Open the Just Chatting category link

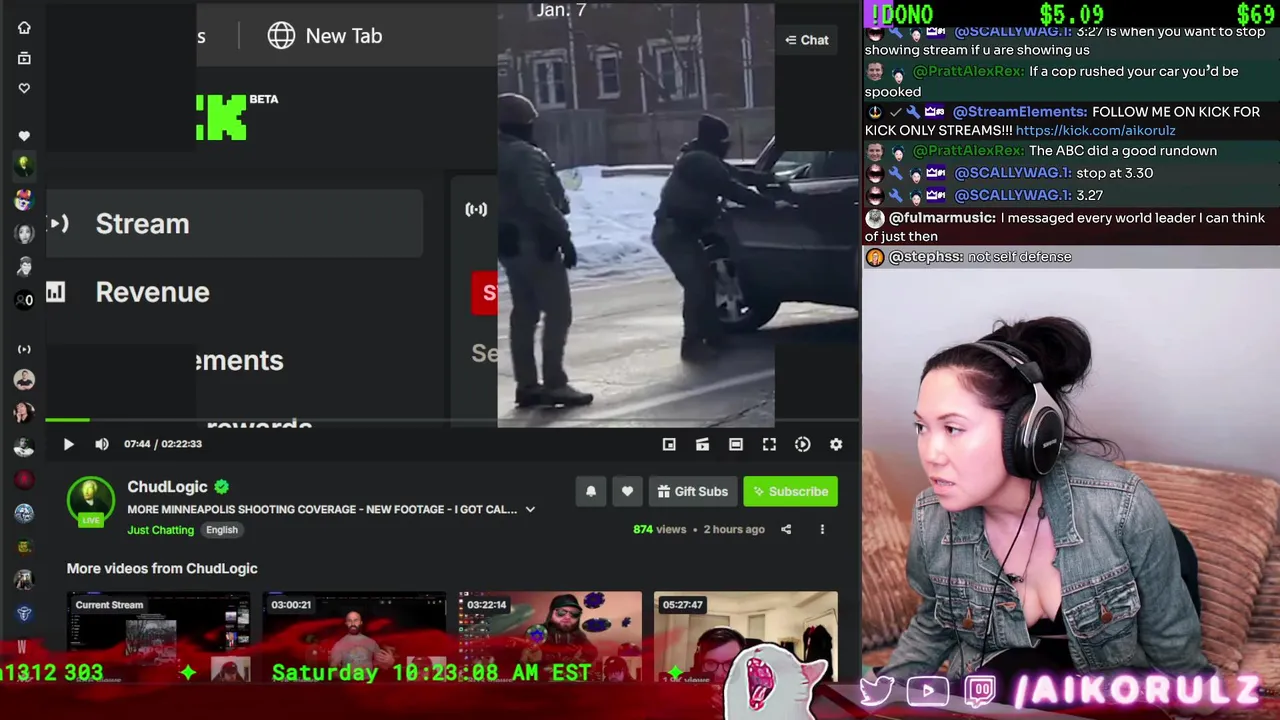[x=160, y=530]
